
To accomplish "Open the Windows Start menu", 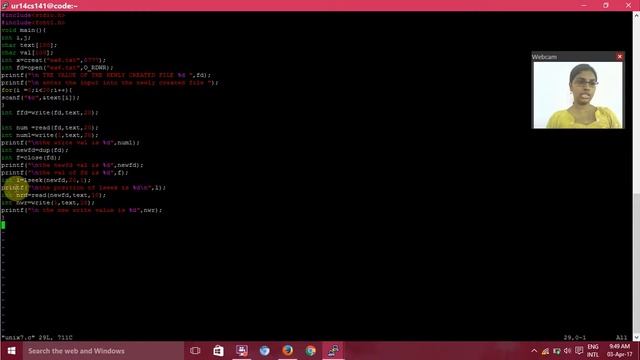I will coord(11,351).
